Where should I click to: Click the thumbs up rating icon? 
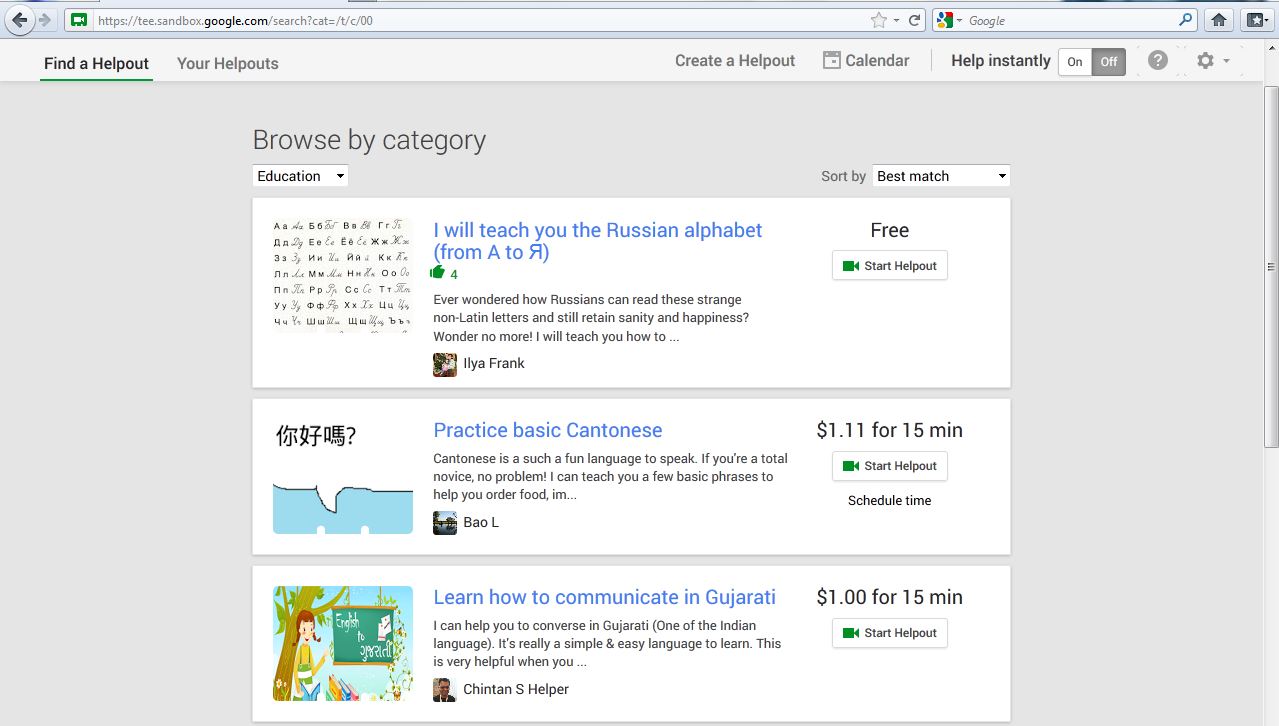point(437,272)
